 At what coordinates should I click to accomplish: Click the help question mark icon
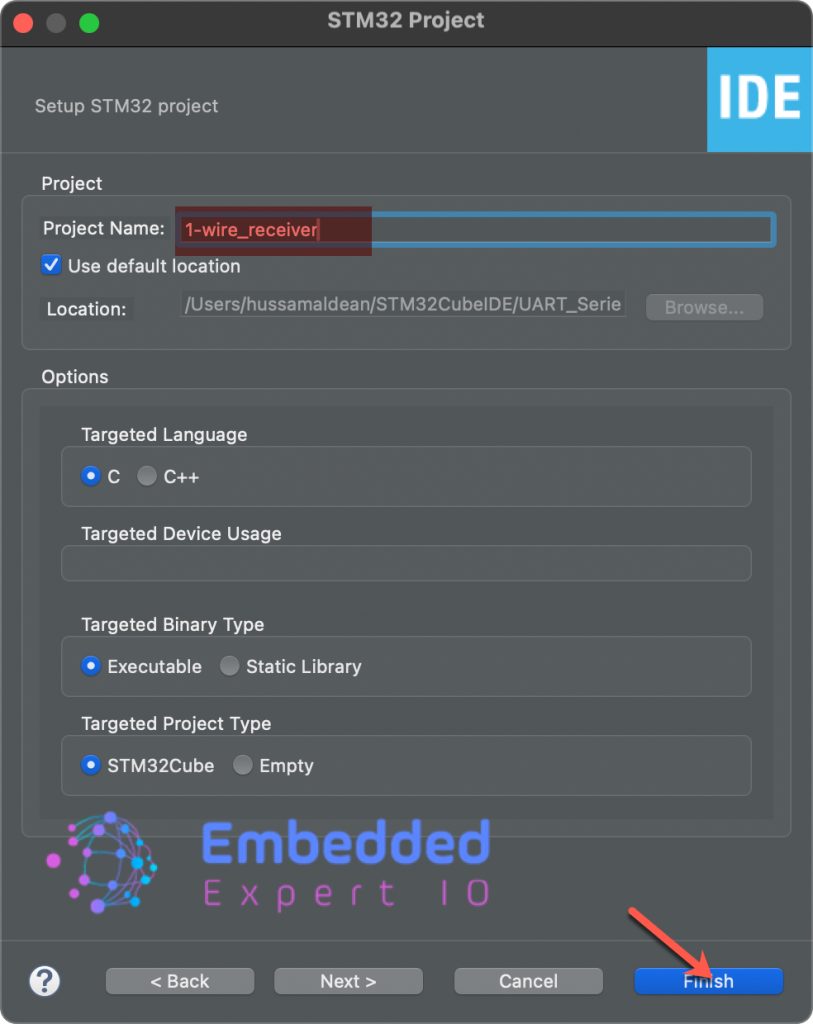(45, 980)
